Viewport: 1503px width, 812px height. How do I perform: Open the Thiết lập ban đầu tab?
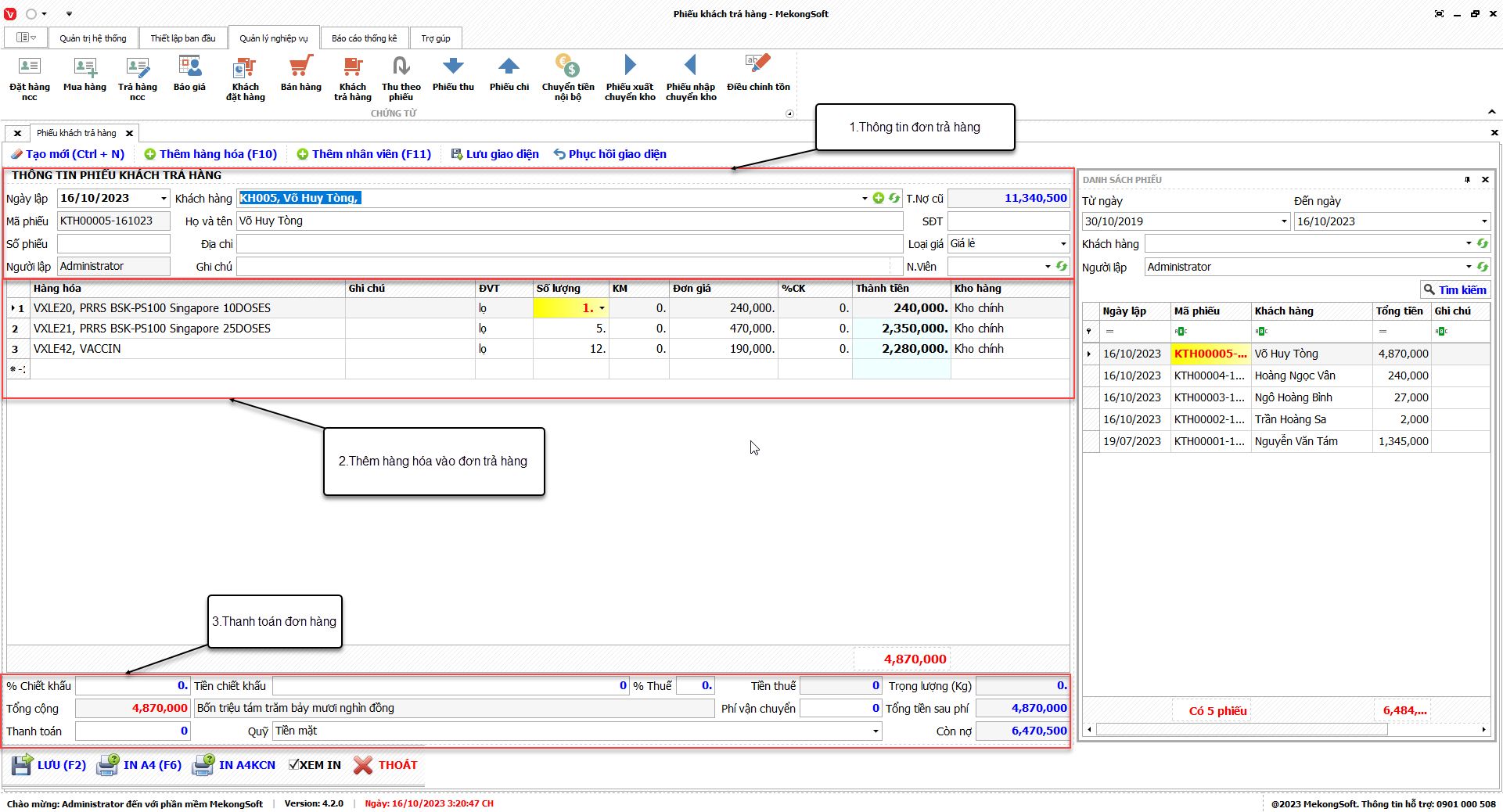pos(182,38)
